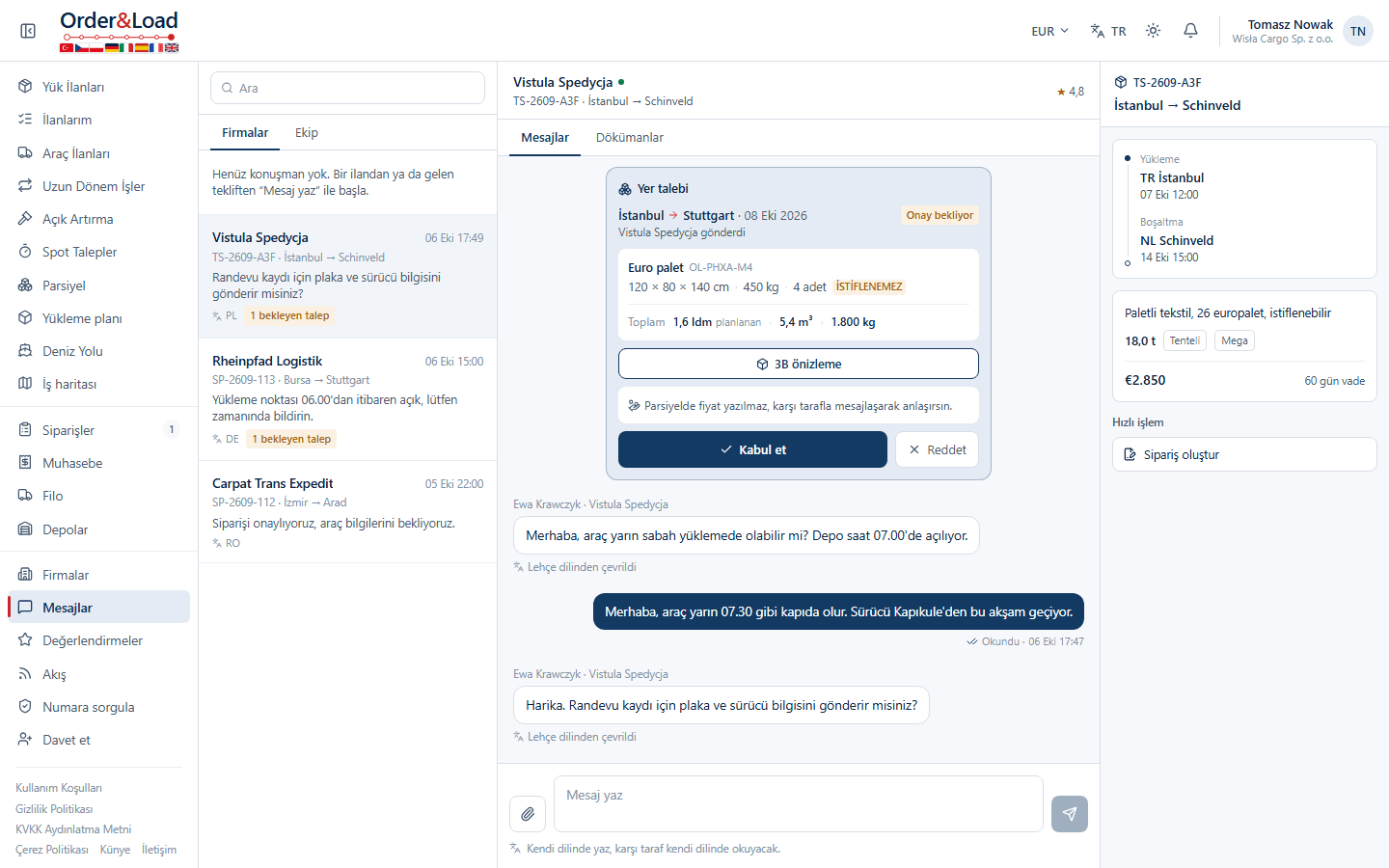Viewport: 1389px width, 868px height.
Task: Open the Gizlilik Politikası link
Action: click(x=54, y=809)
